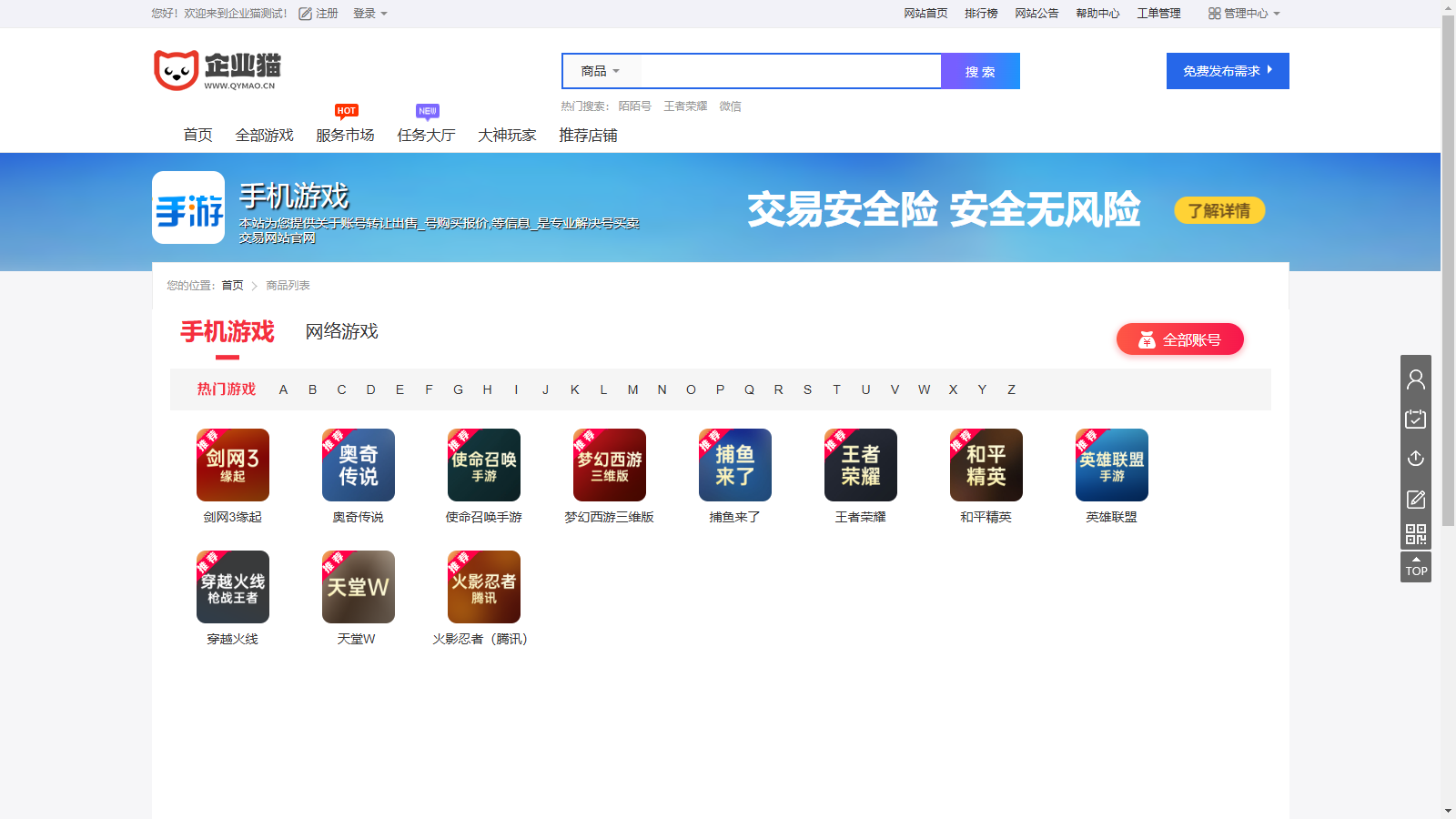Open the 王者荣耀 game thumbnail
Viewport: 1456px width, 819px height.
click(860, 465)
